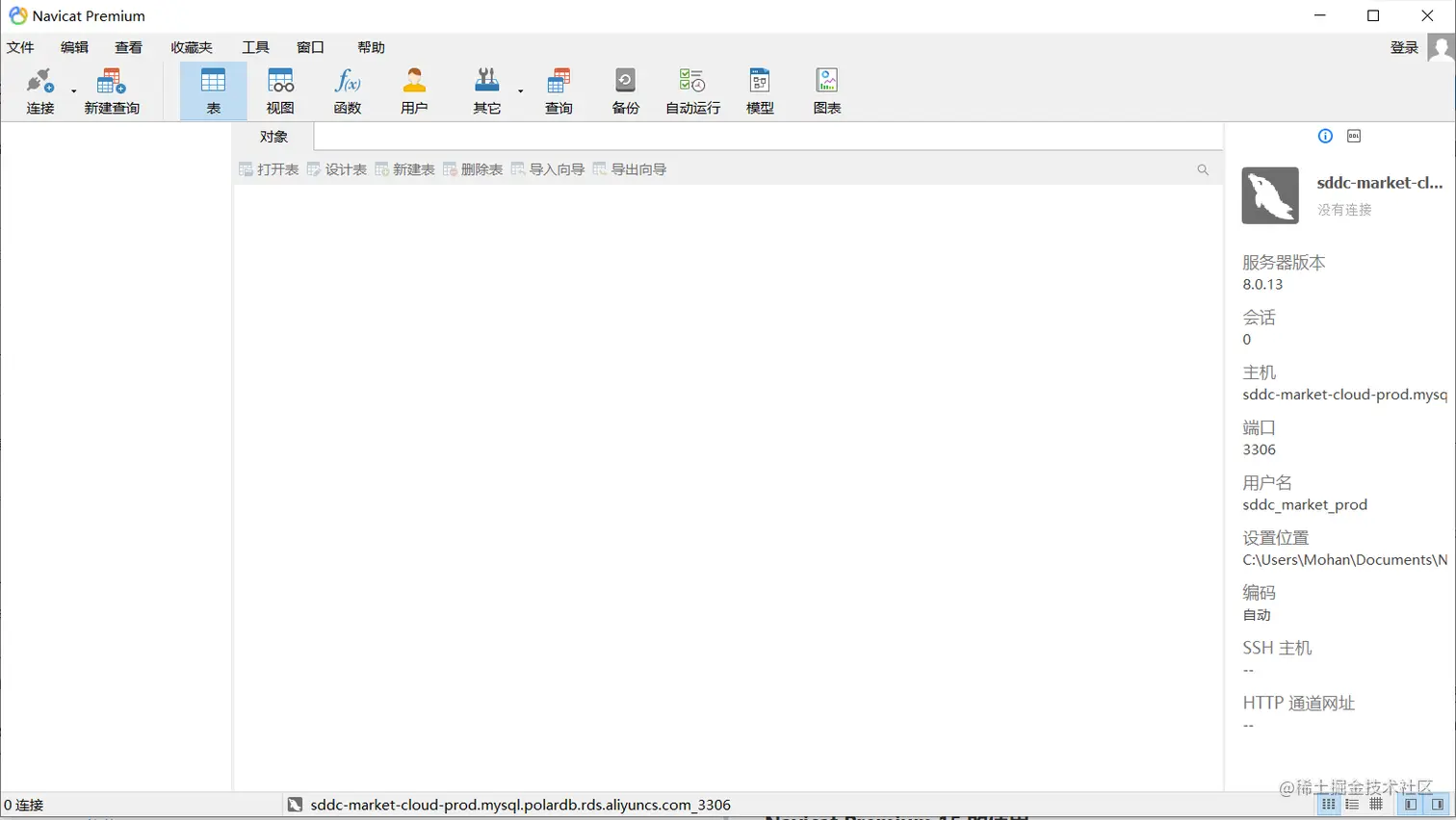Switch to icon list view in status bar

click(1329, 805)
